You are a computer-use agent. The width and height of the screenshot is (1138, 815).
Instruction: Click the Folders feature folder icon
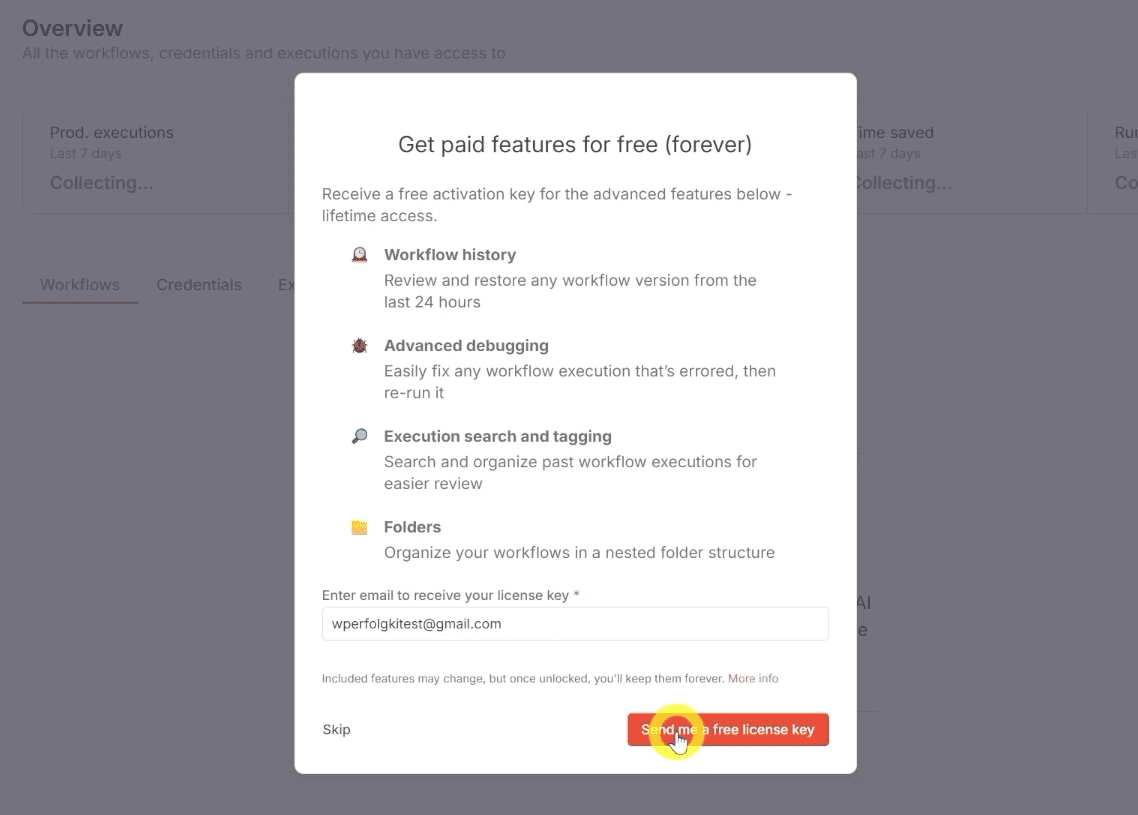pyautogui.click(x=361, y=526)
